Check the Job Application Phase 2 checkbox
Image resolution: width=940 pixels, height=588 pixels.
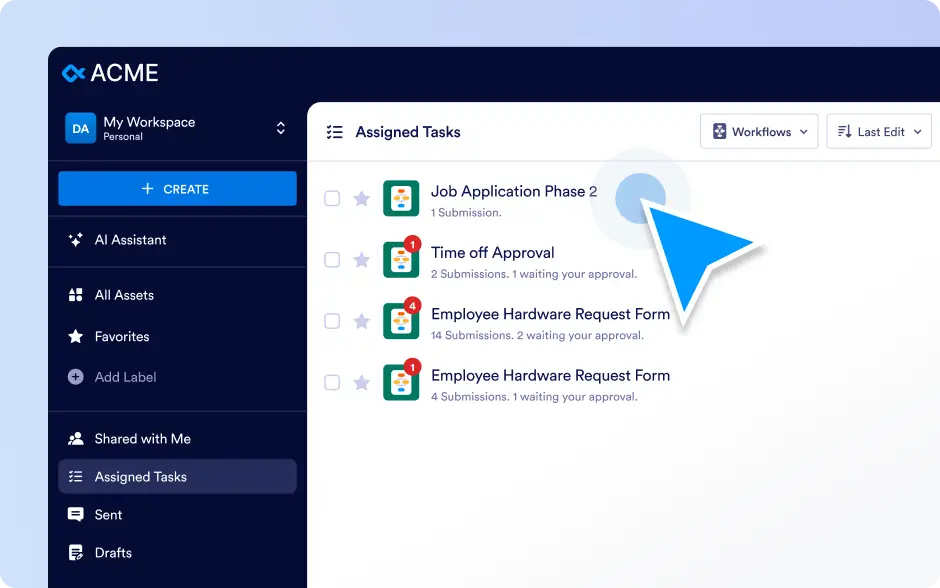click(332, 198)
